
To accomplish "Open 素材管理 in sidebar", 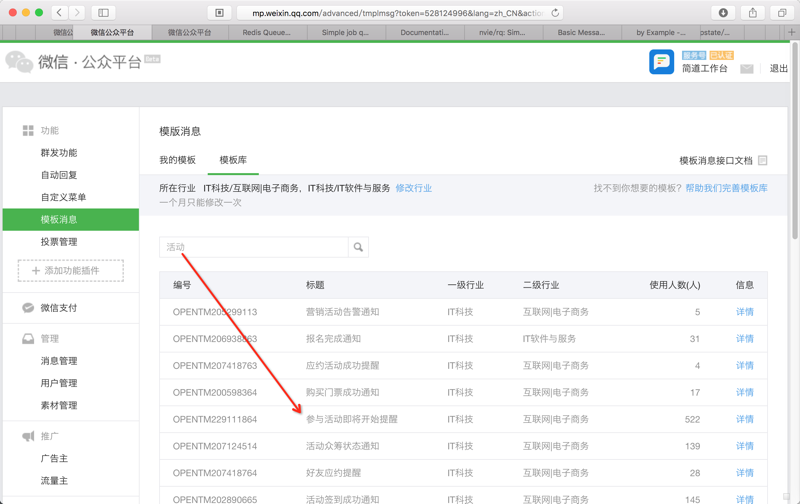I will [x=59, y=405].
